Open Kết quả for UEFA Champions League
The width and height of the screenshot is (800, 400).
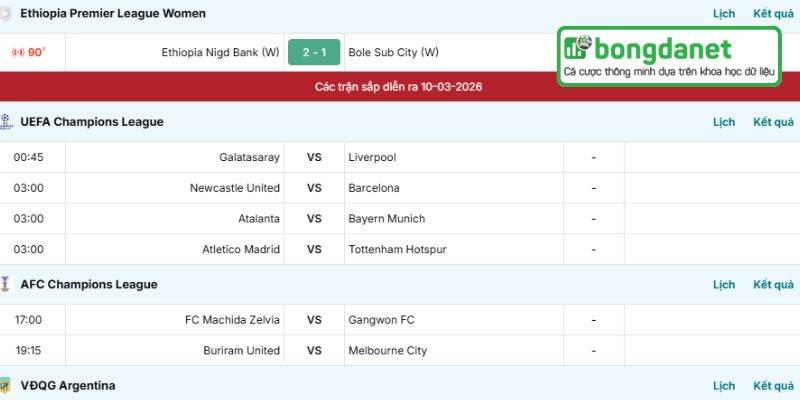tap(774, 122)
